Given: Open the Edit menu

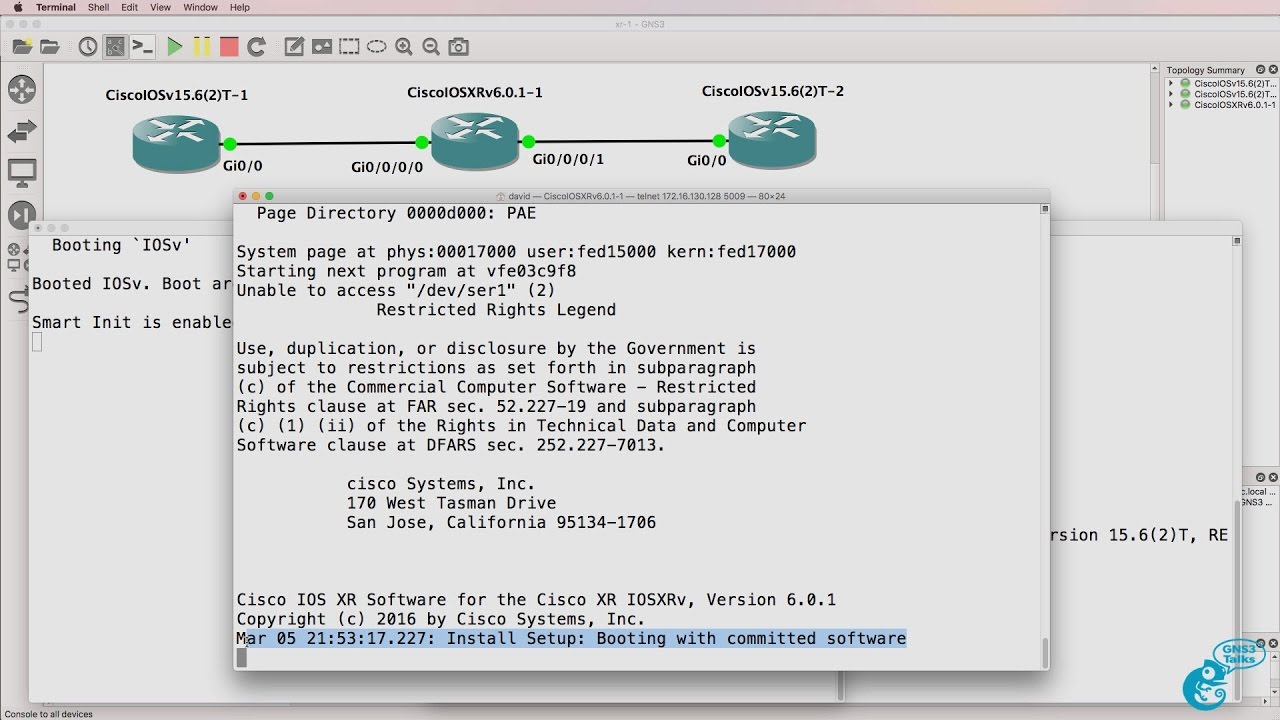Looking at the screenshot, I should (130, 7).
